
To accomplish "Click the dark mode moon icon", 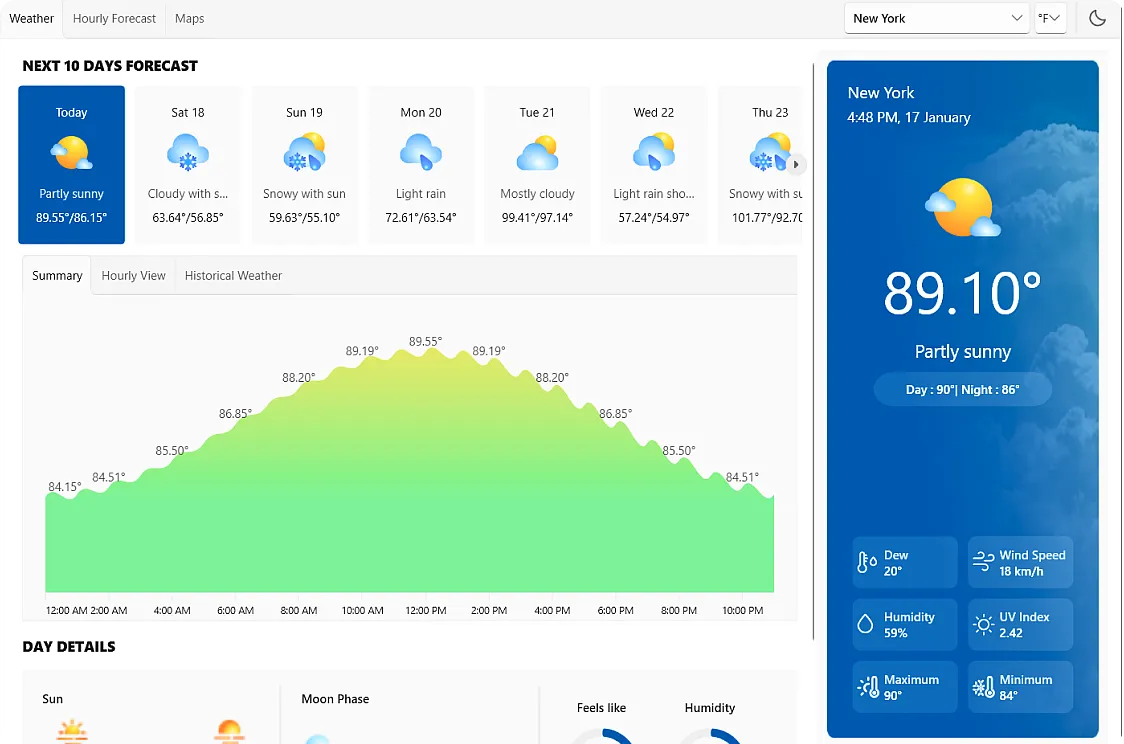I will pyautogui.click(x=1096, y=18).
